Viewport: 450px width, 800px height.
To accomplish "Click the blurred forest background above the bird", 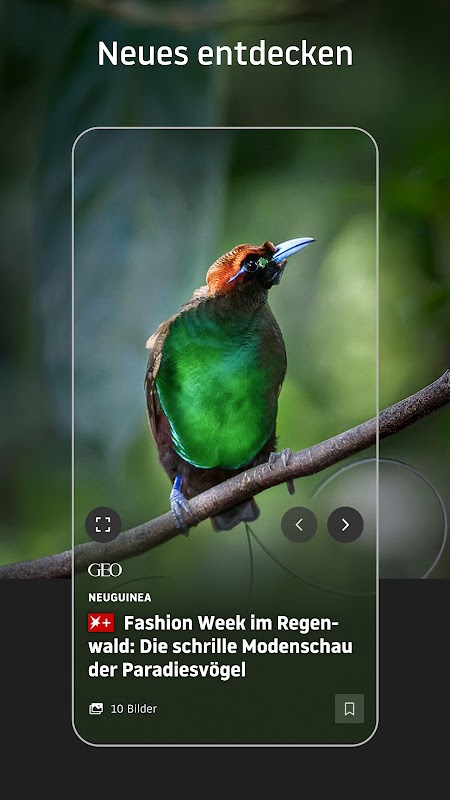I will (224, 184).
